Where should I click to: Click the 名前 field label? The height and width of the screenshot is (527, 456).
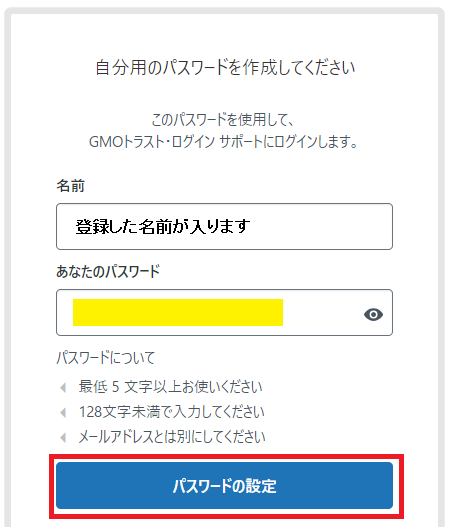[70, 186]
